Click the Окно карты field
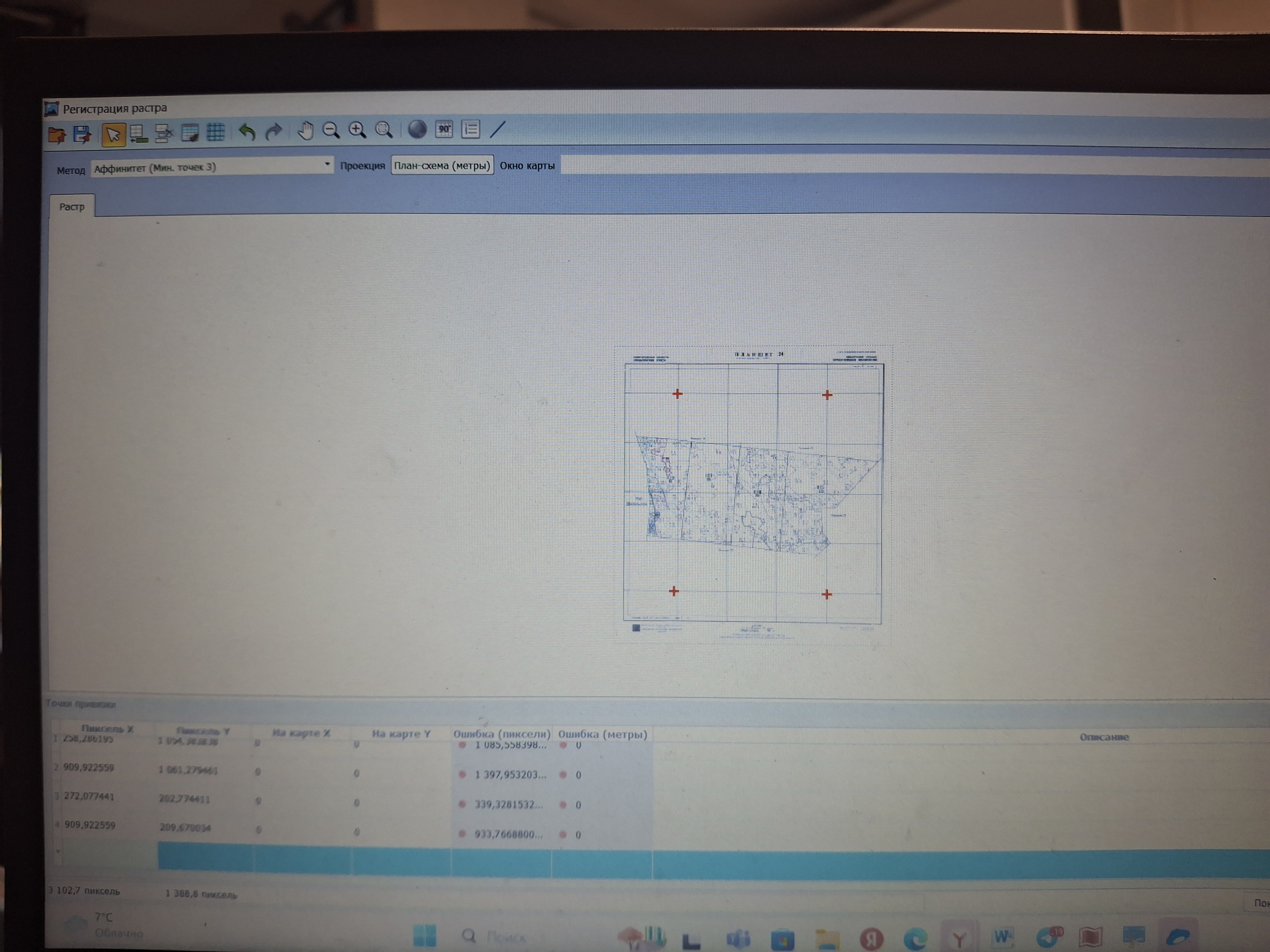This screenshot has height=952, width=1270. [x=861, y=165]
